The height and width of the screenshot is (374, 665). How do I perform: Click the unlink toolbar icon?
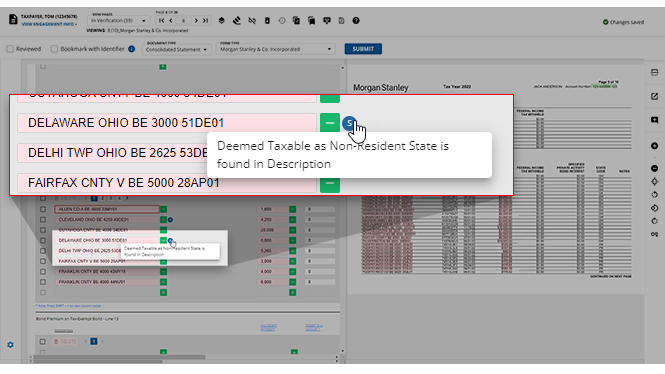pos(252,20)
